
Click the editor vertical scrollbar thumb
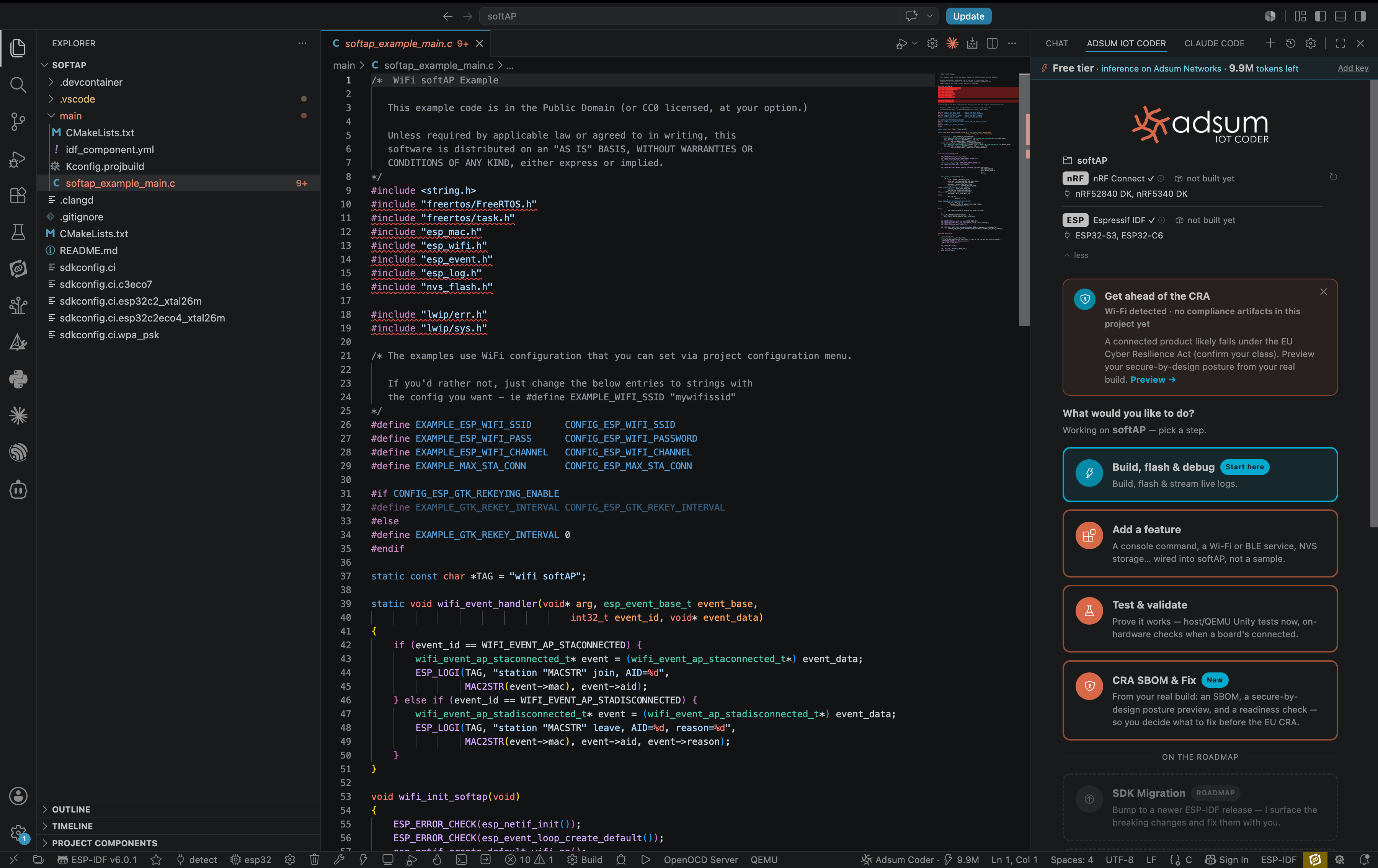click(x=1024, y=200)
